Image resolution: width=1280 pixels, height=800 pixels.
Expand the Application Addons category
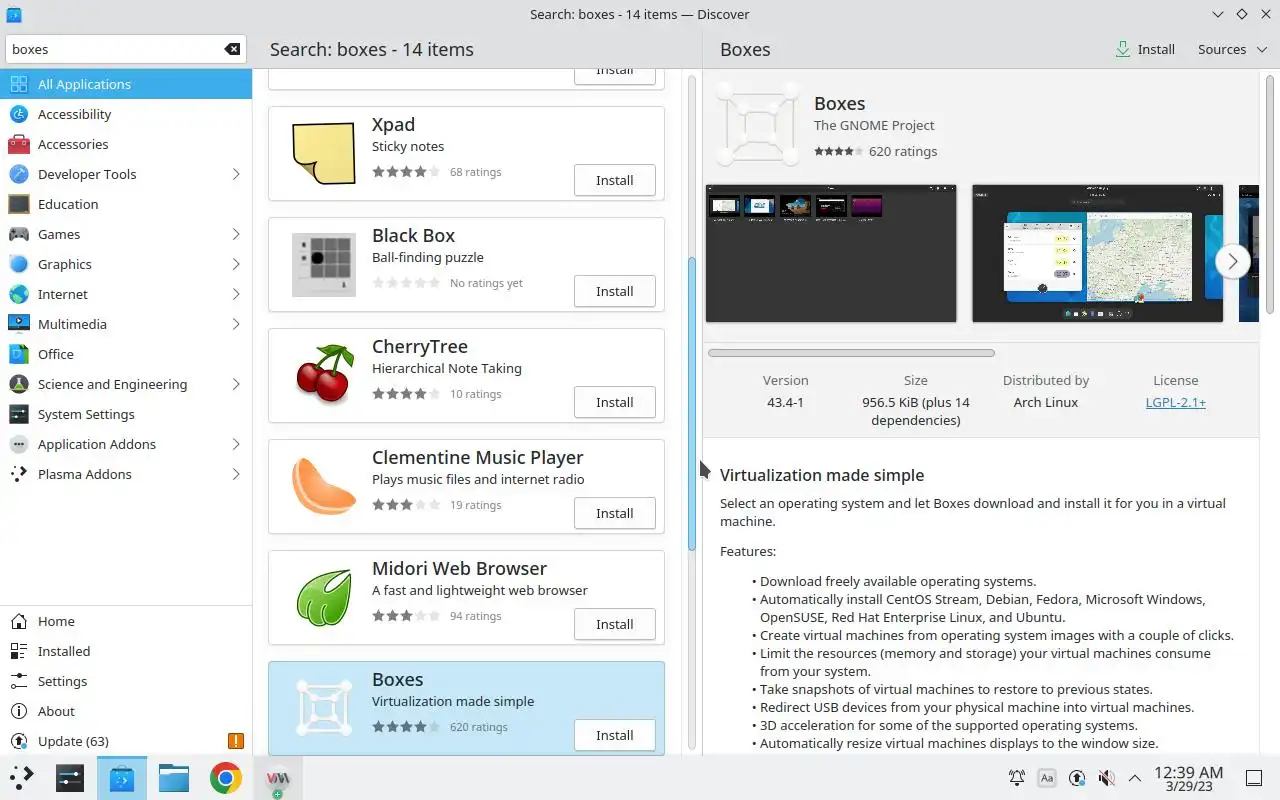click(236, 444)
